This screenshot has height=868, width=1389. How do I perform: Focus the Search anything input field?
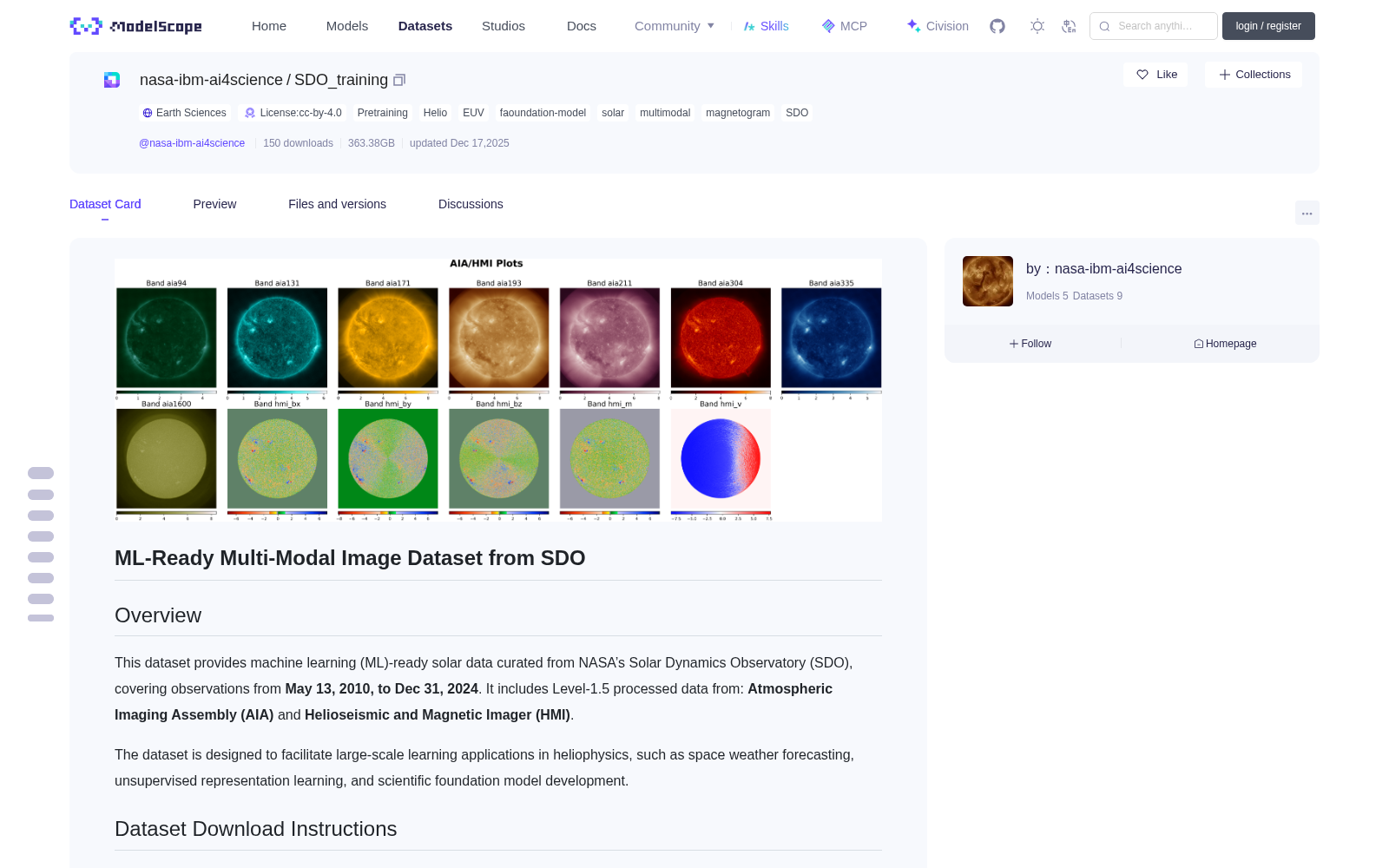point(1154,26)
